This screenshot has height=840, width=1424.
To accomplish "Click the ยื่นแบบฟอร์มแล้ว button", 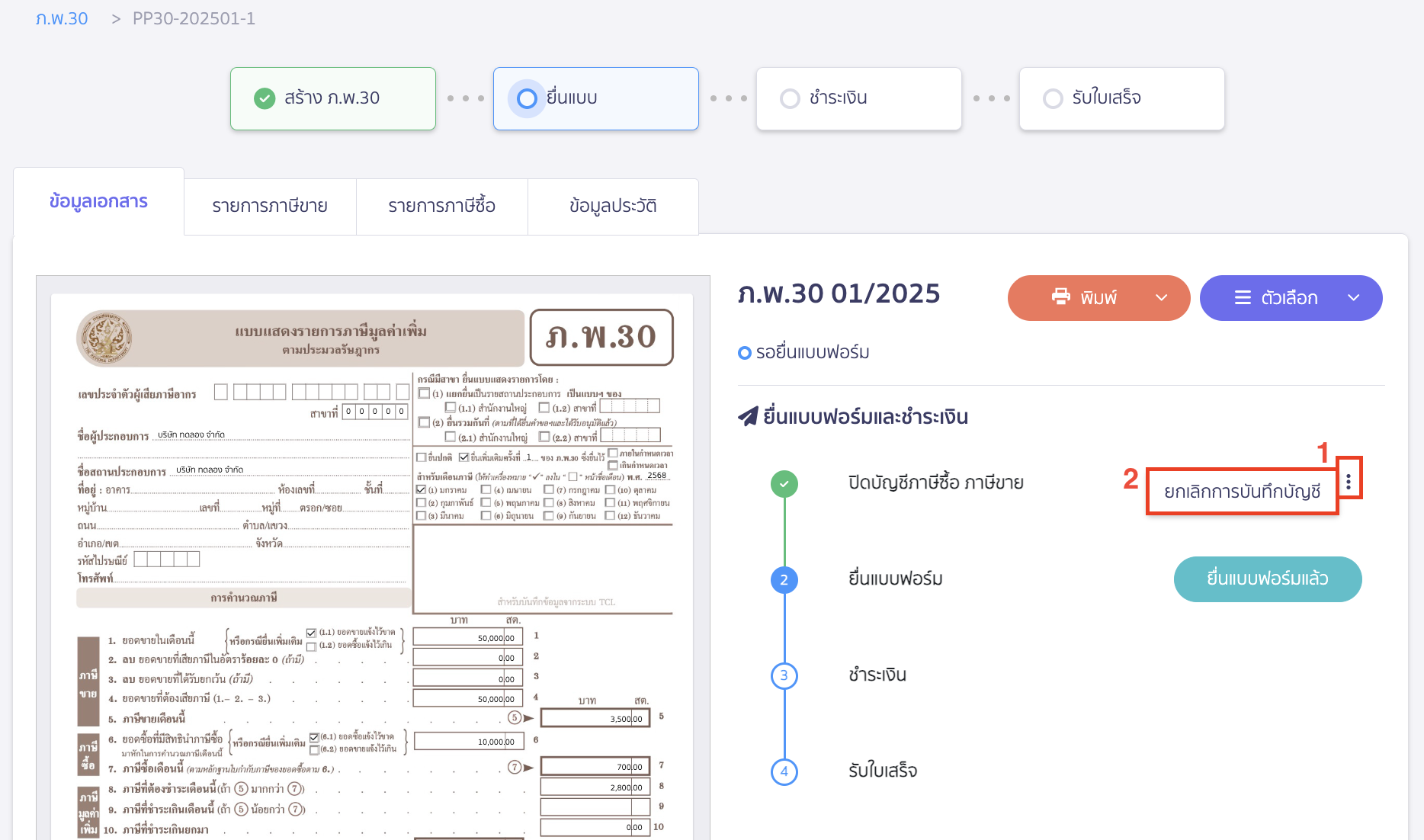I will [x=1267, y=579].
